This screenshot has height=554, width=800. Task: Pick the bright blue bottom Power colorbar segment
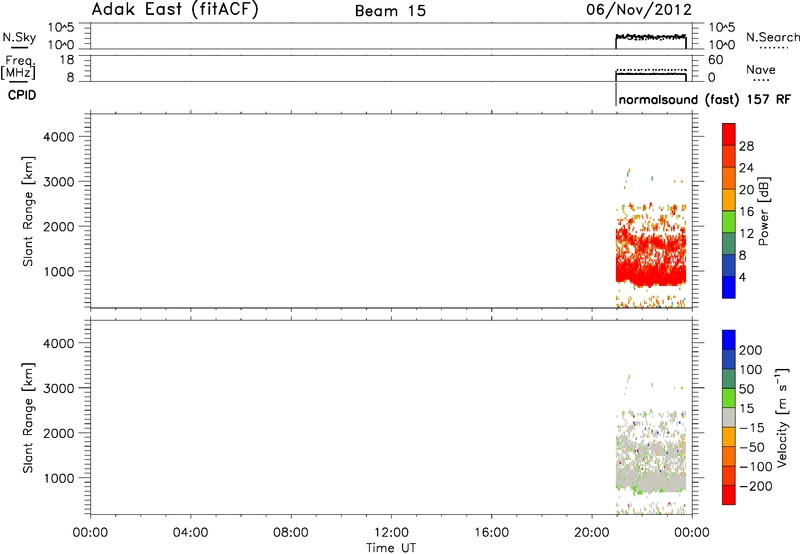[x=729, y=287]
